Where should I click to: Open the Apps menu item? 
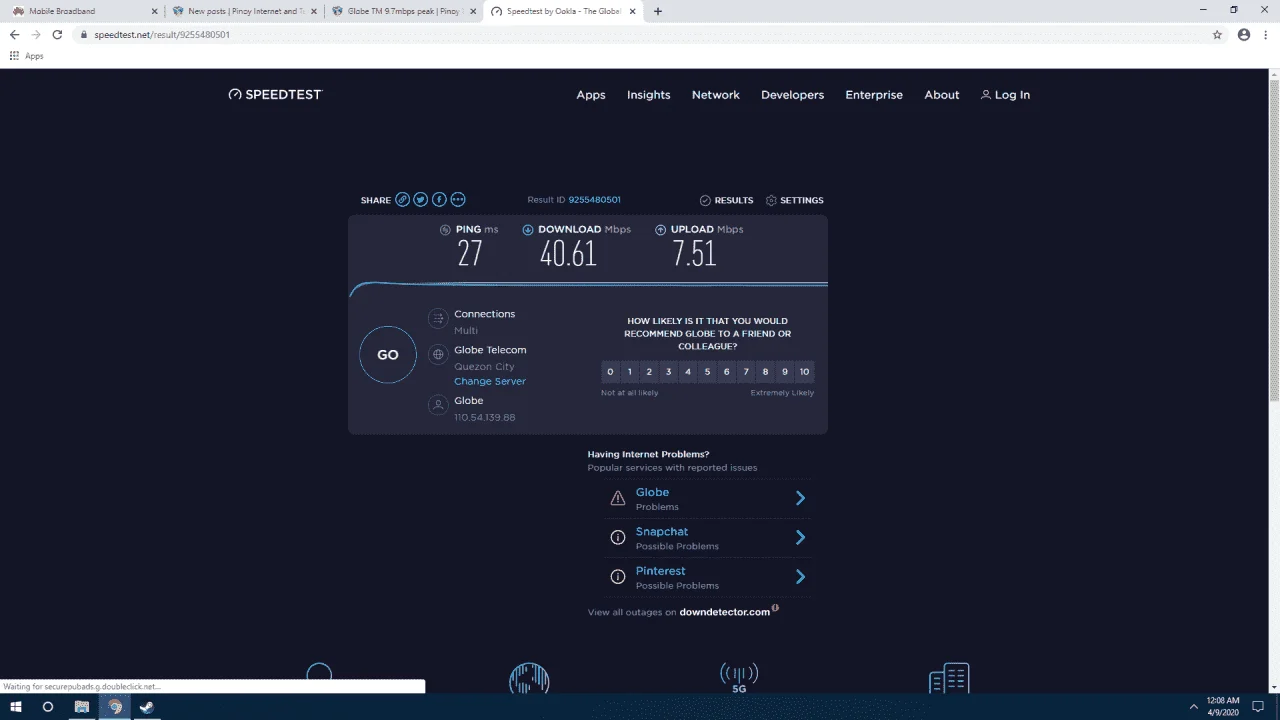[x=591, y=95]
